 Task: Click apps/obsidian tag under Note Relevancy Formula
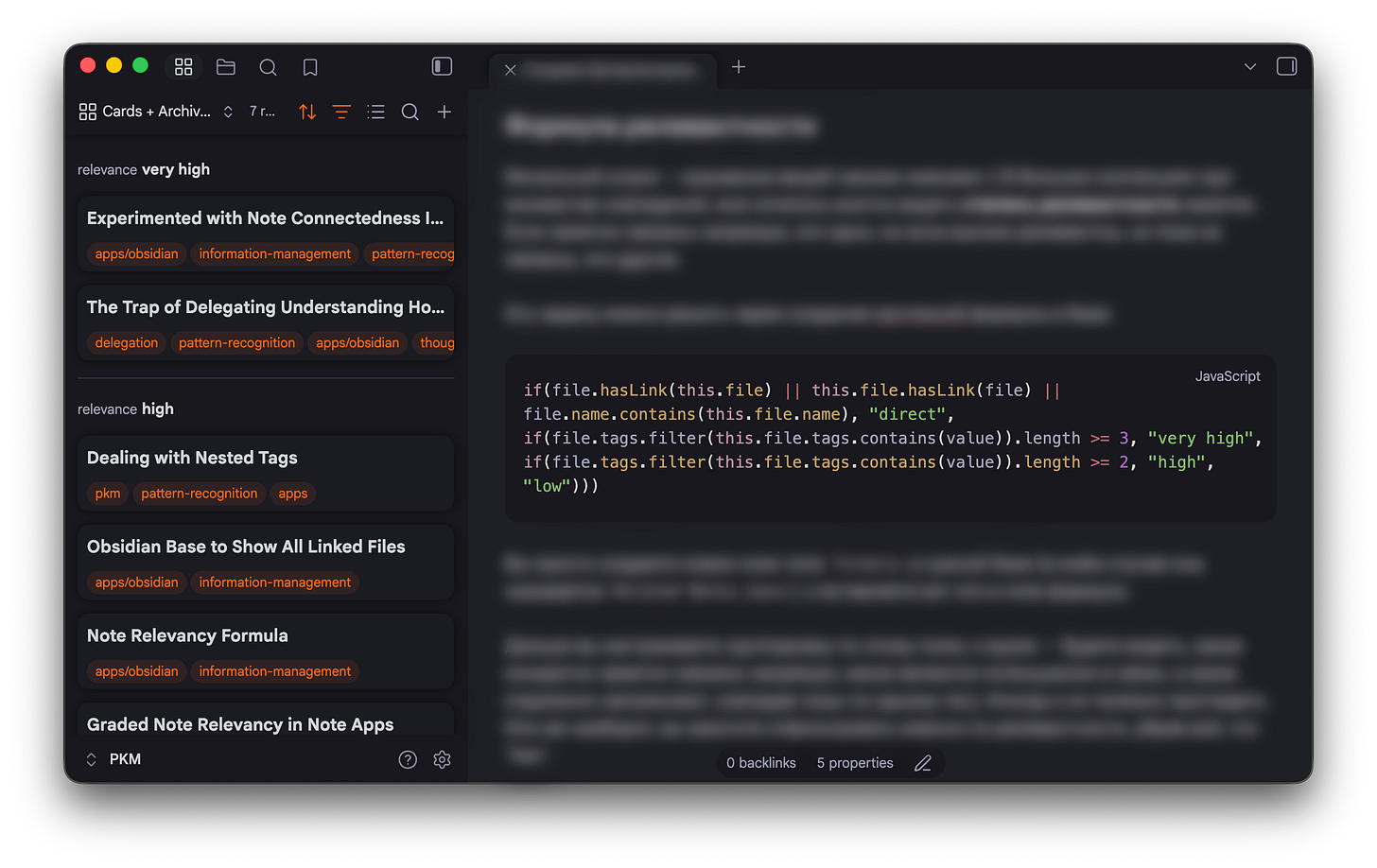click(136, 671)
